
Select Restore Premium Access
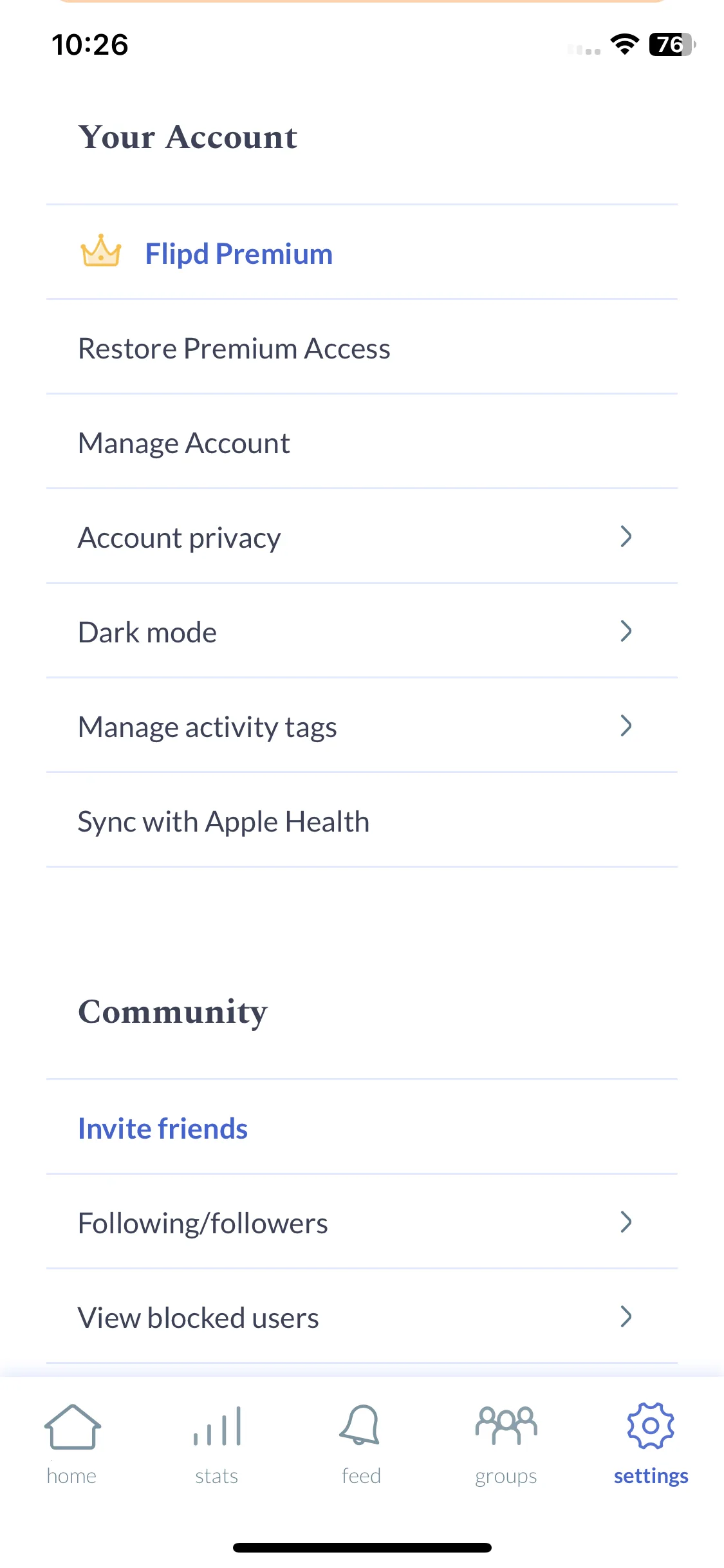pyautogui.click(x=362, y=347)
